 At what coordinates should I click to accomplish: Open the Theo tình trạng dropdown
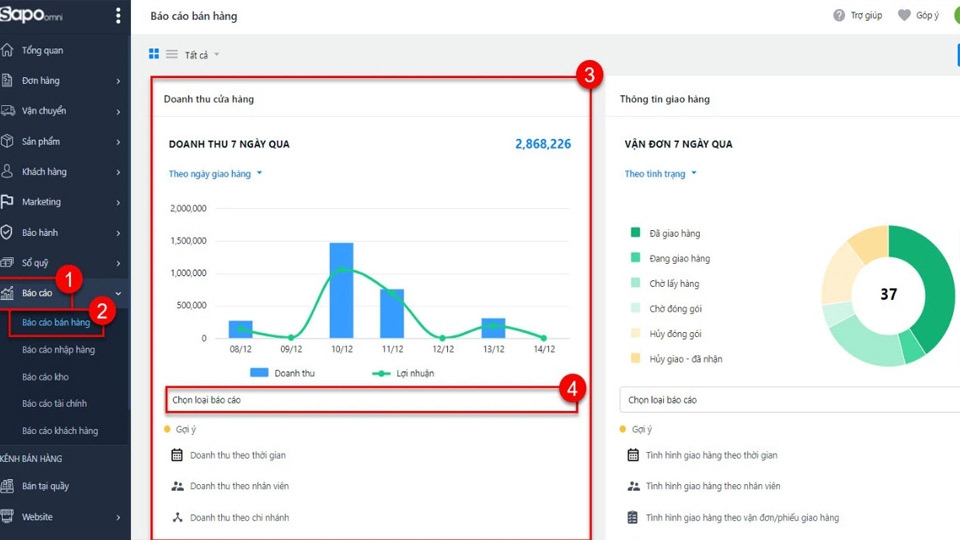(660, 174)
